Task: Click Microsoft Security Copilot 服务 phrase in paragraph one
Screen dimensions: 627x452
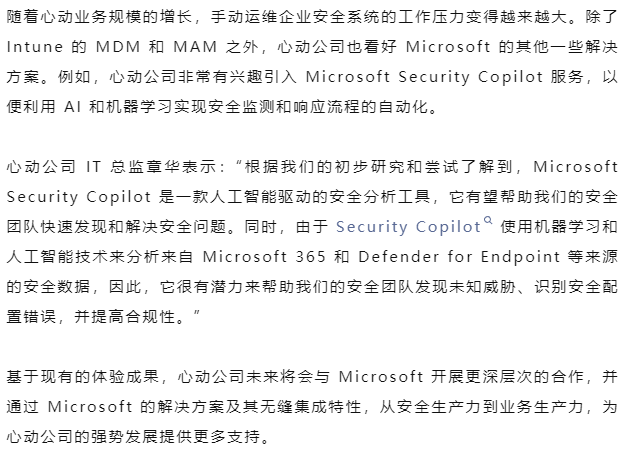Action: point(444,77)
